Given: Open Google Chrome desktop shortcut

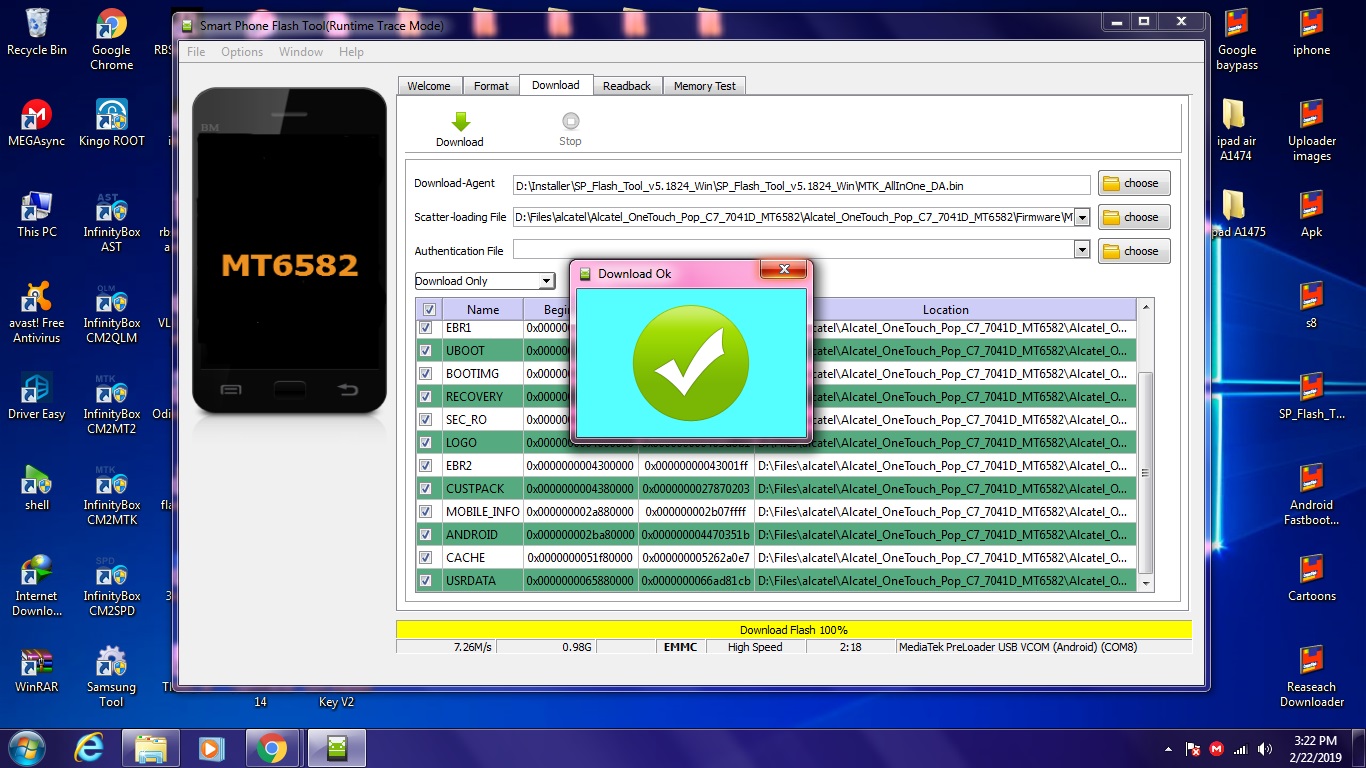Looking at the screenshot, I should point(111,39).
